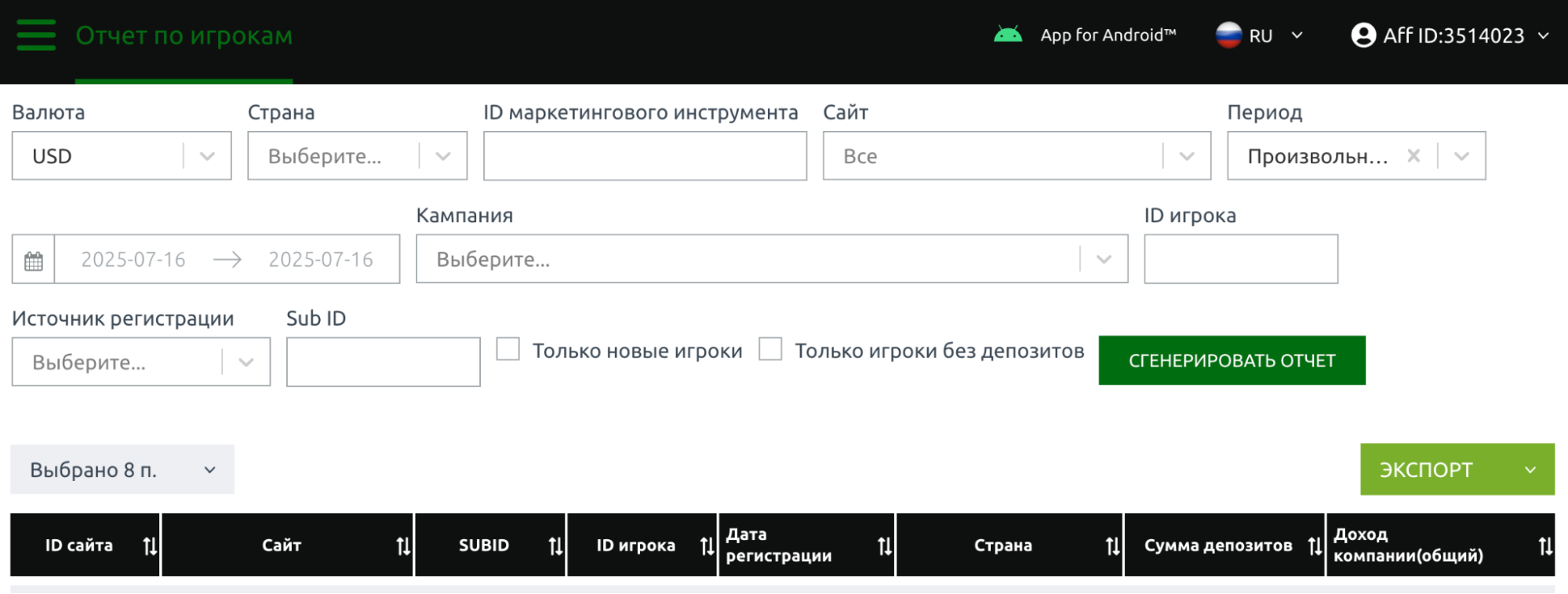Open the hamburger navigation menu
This screenshot has width=1568, height=594.
pyautogui.click(x=36, y=35)
